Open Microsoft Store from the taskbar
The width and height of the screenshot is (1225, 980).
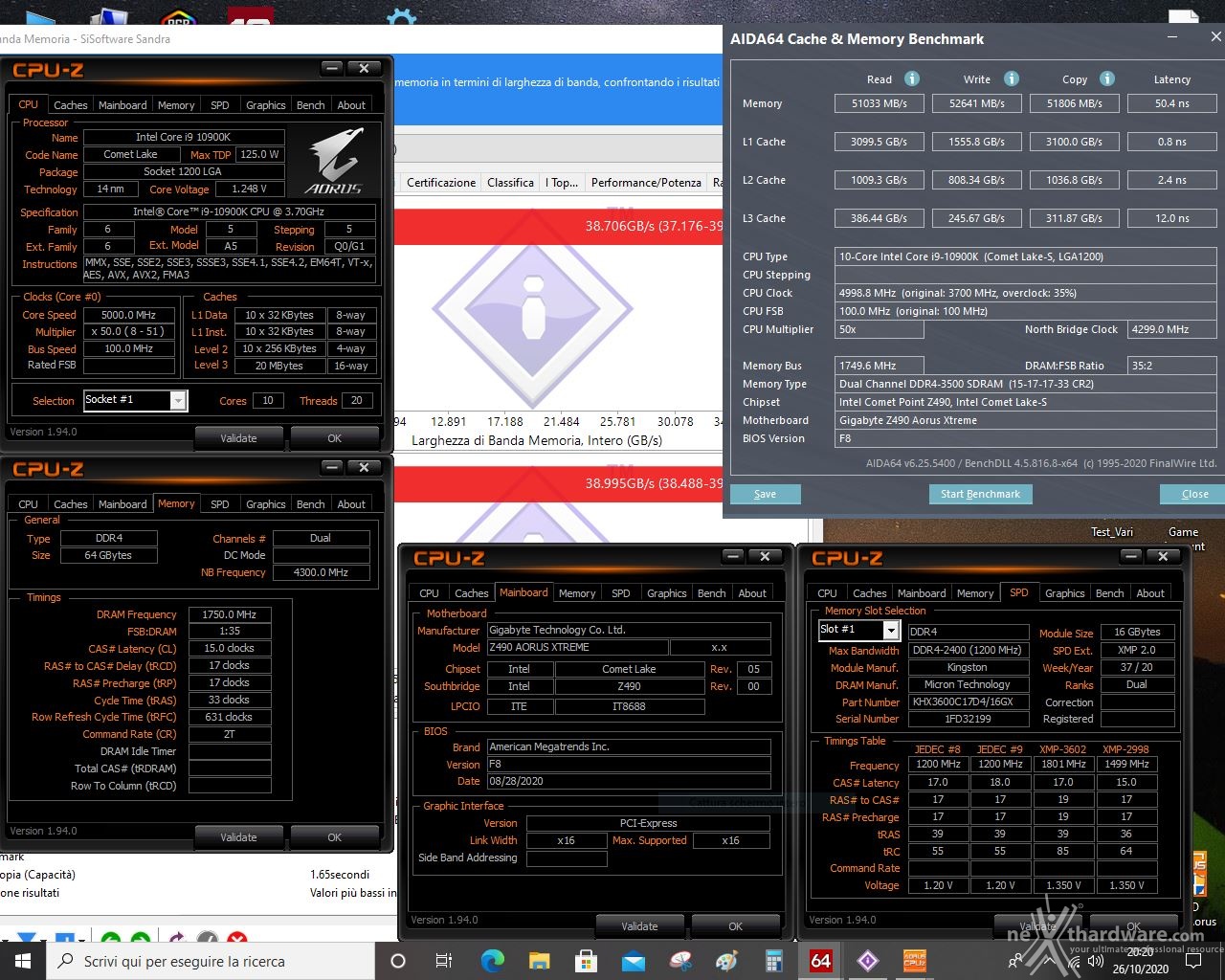pos(586,961)
